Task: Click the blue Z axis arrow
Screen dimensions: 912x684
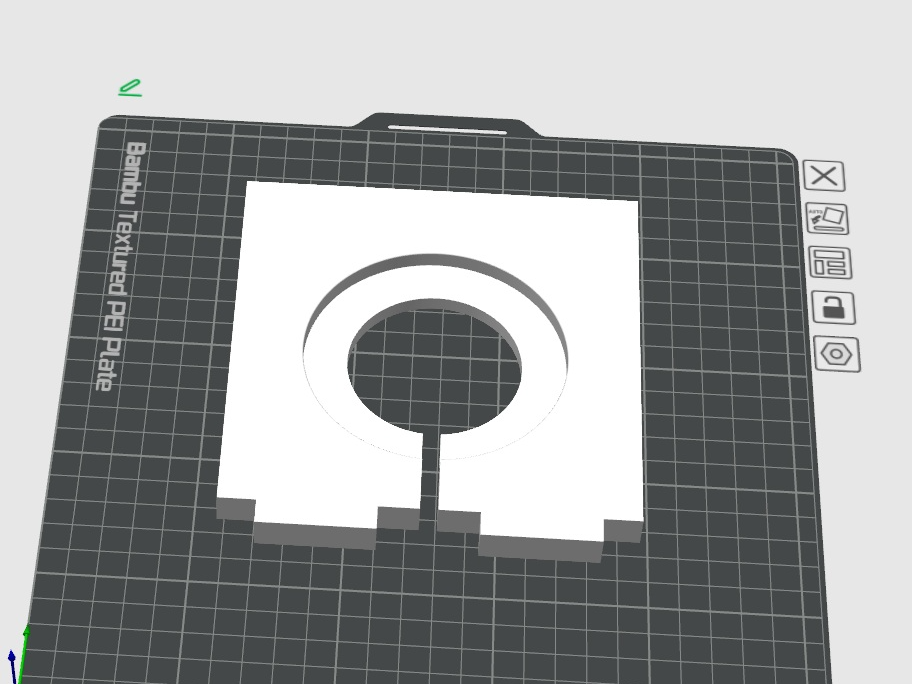Action: [x=12, y=662]
